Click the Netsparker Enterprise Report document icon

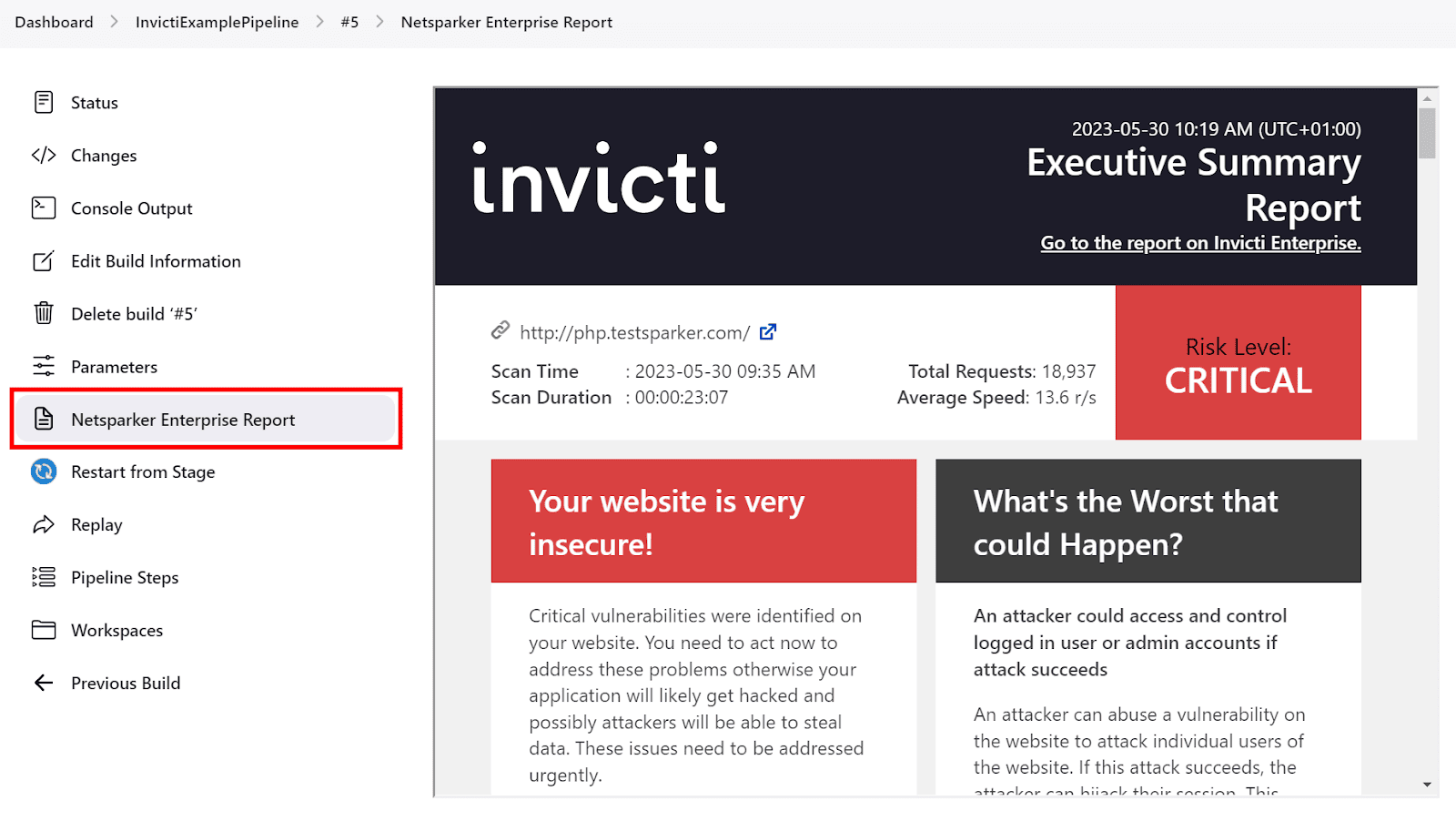[43, 419]
